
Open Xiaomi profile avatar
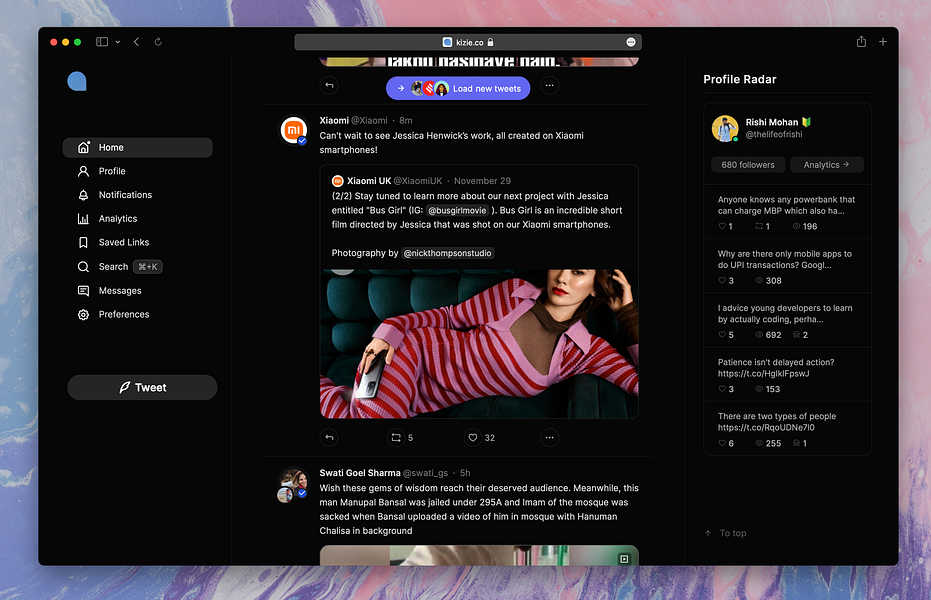[x=293, y=130]
